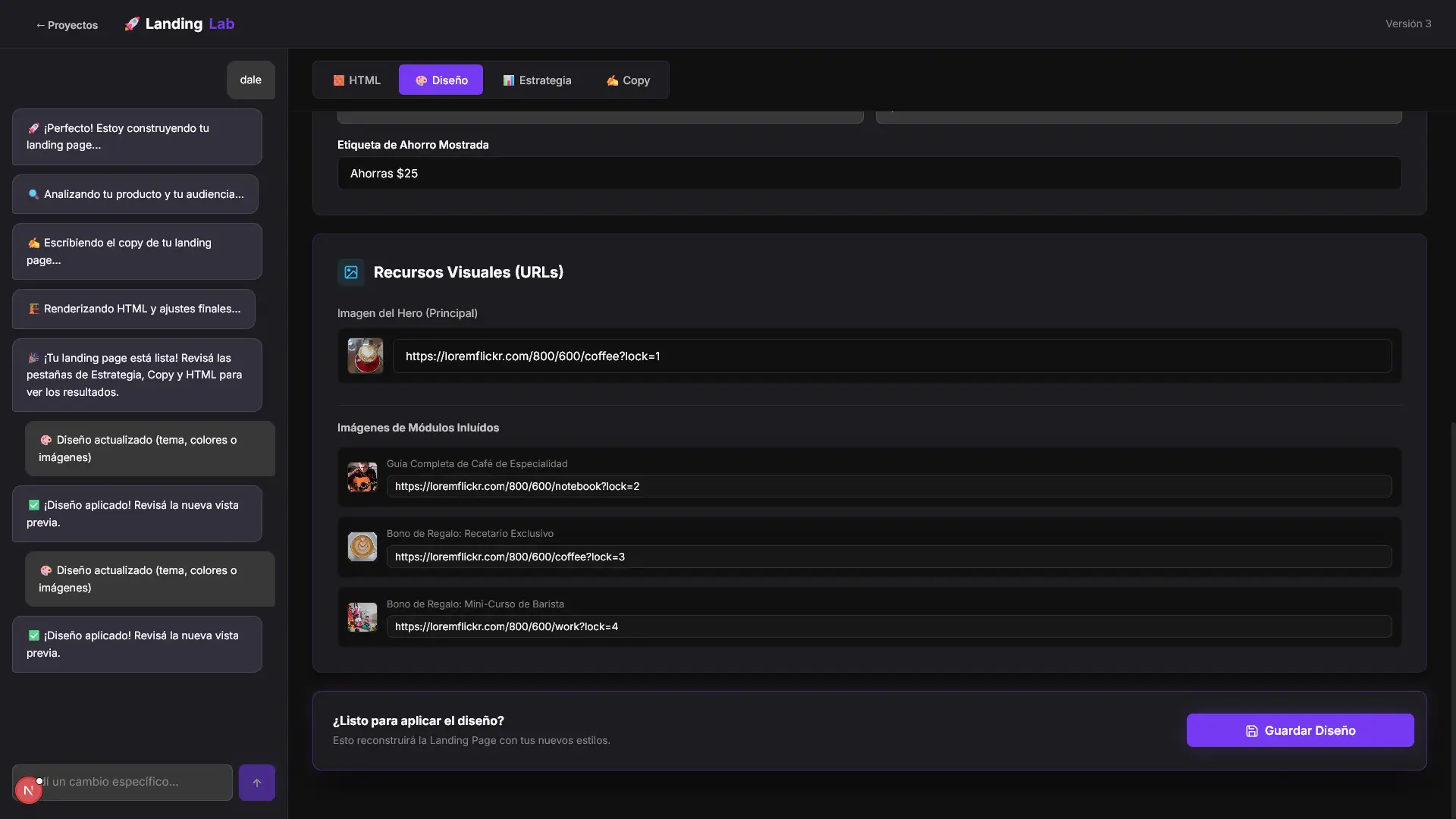Click the 'Analizando tu producto' message
The image size is (1456, 819).
tap(135, 195)
